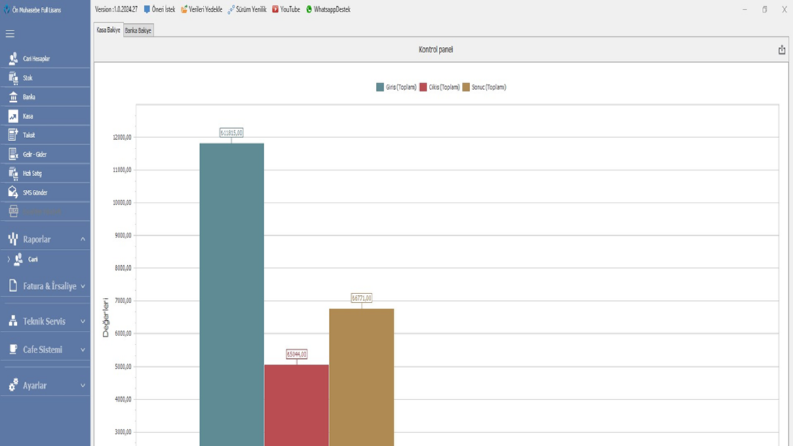Click the Sonuc (Toplamı) legend text
Screen dimensions: 793x446
pyautogui.click(x=489, y=87)
